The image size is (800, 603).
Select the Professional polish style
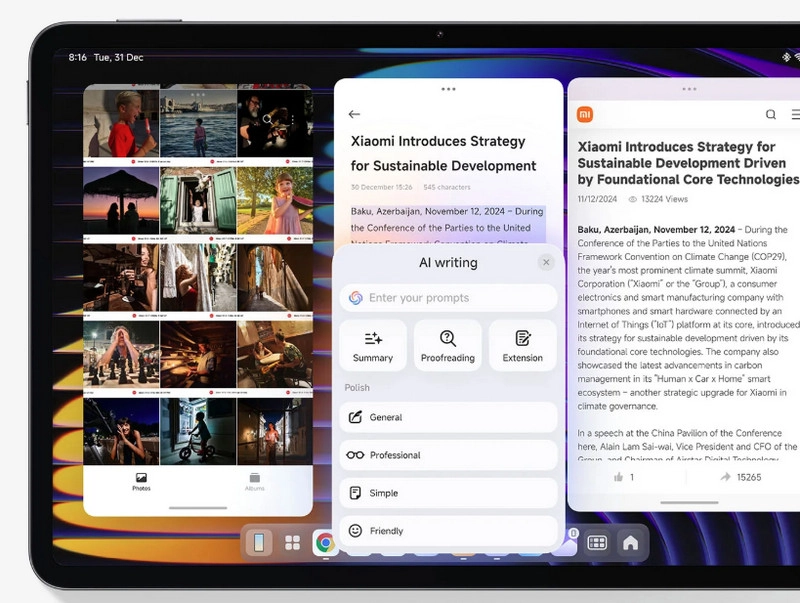tap(448, 455)
